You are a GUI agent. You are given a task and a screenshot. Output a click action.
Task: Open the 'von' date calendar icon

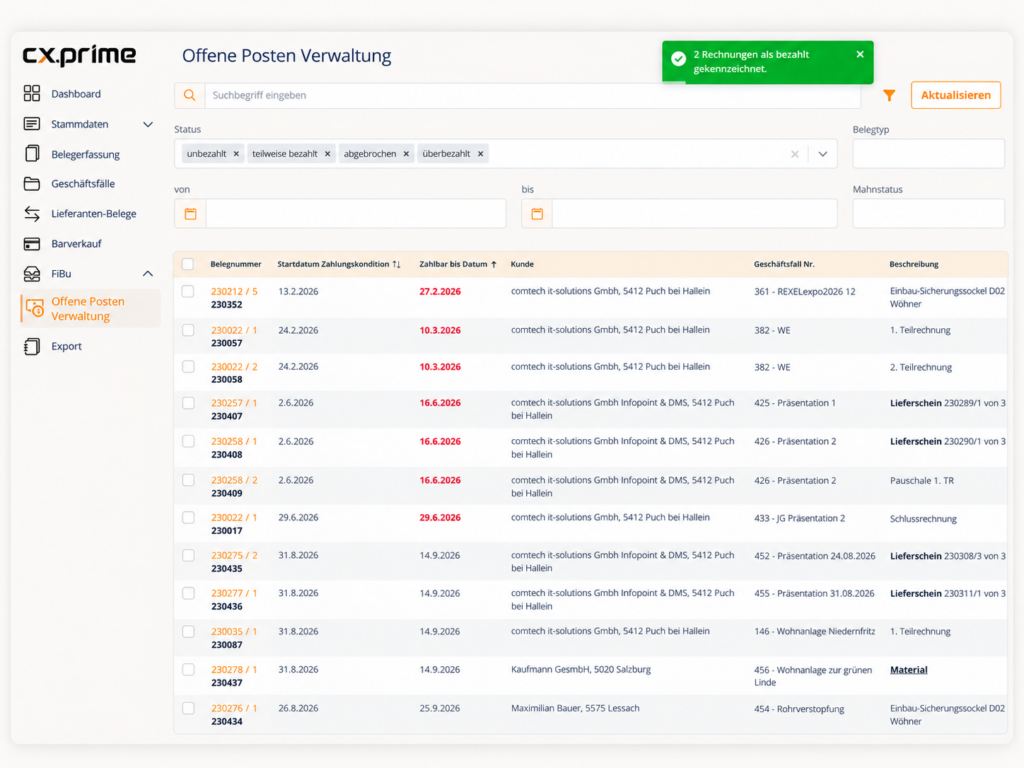190,214
